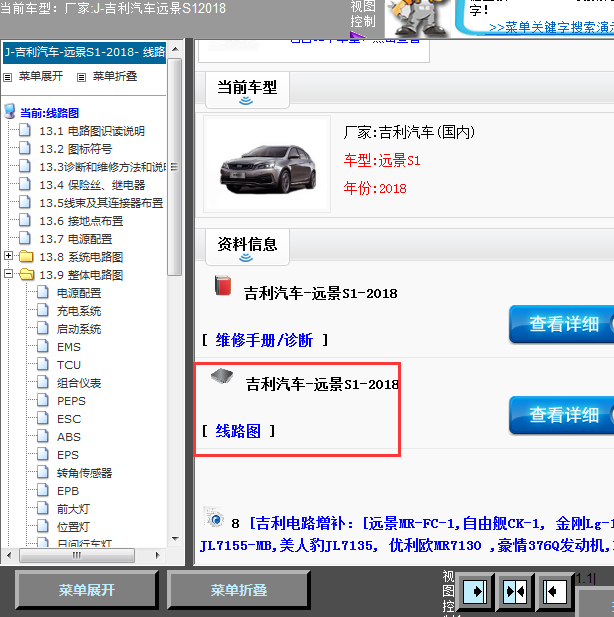Collapse the 13.9 整体电路图 folder
This screenshot has height=617, width=614.
click(8, 274)
